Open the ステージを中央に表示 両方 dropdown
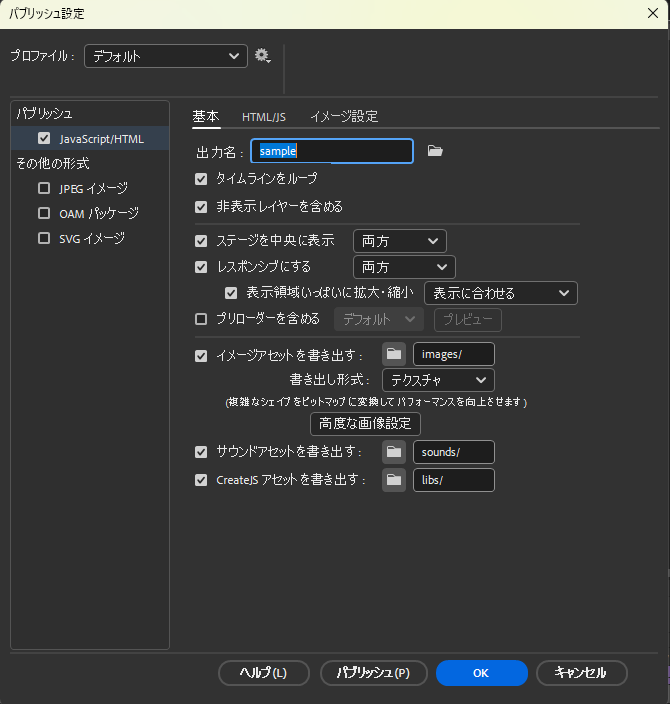This screenshot has height=704, width=670. (x=399, y=241)
